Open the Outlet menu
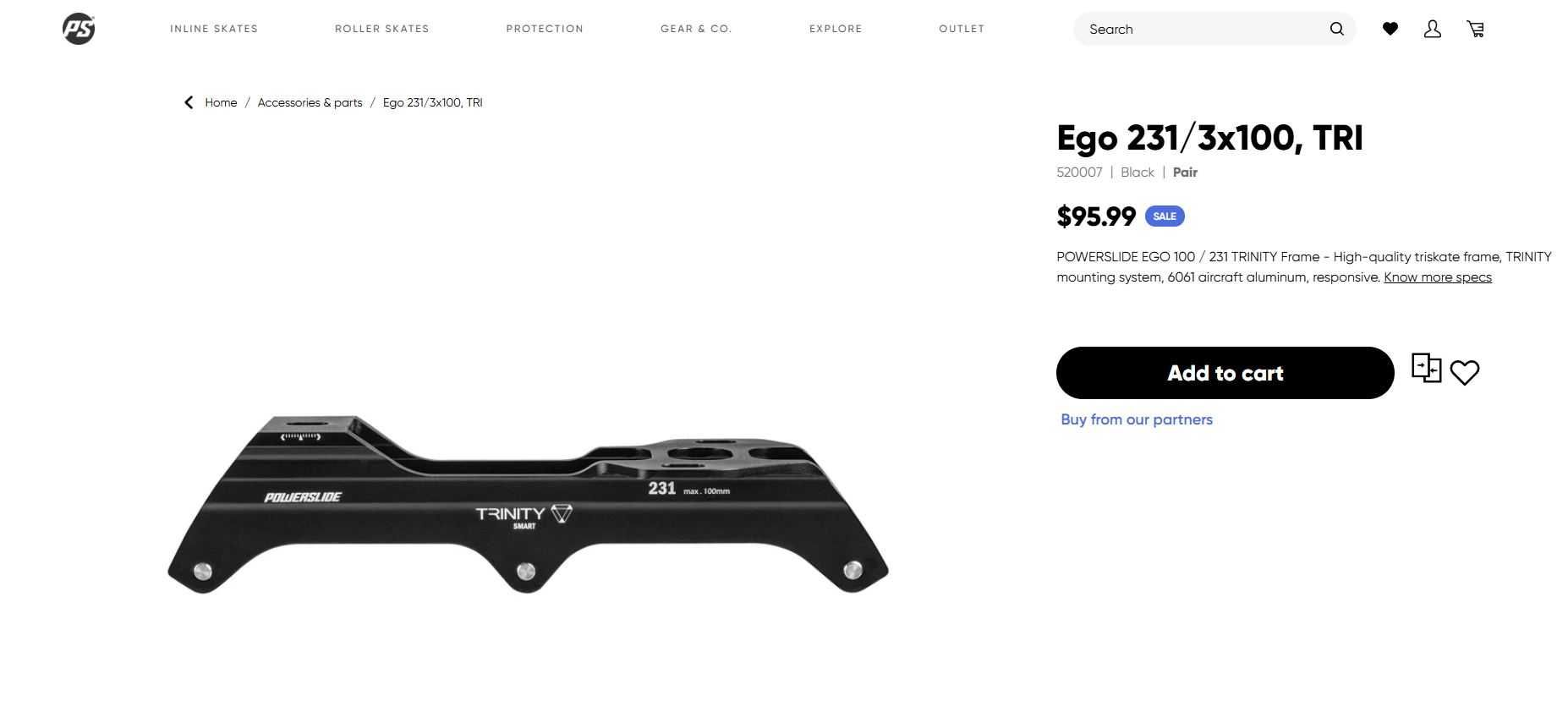 pyautogui.click(x=962, y=29)
